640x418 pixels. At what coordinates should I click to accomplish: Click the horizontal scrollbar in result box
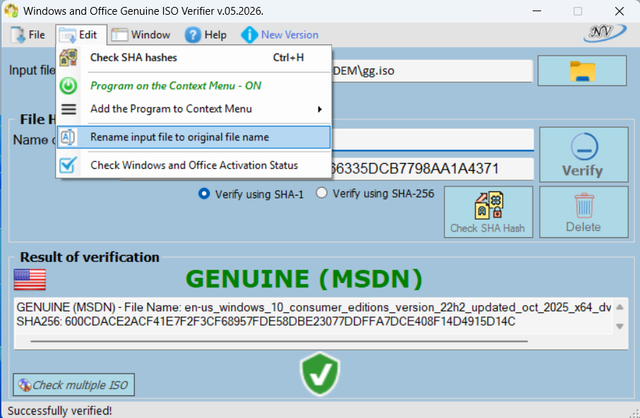click(x=279, y=341)
